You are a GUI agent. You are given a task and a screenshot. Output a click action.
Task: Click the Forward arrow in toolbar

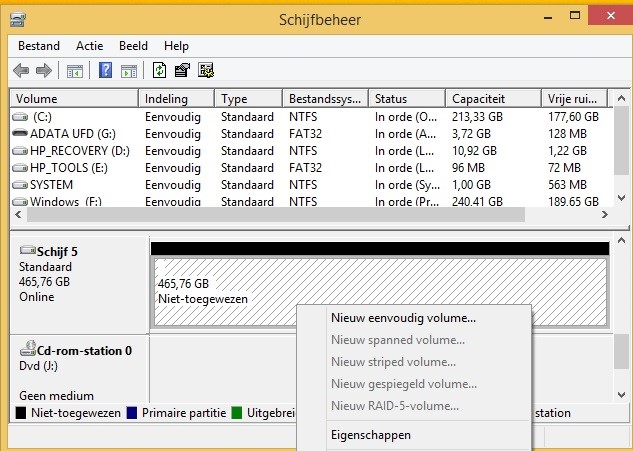44,70
